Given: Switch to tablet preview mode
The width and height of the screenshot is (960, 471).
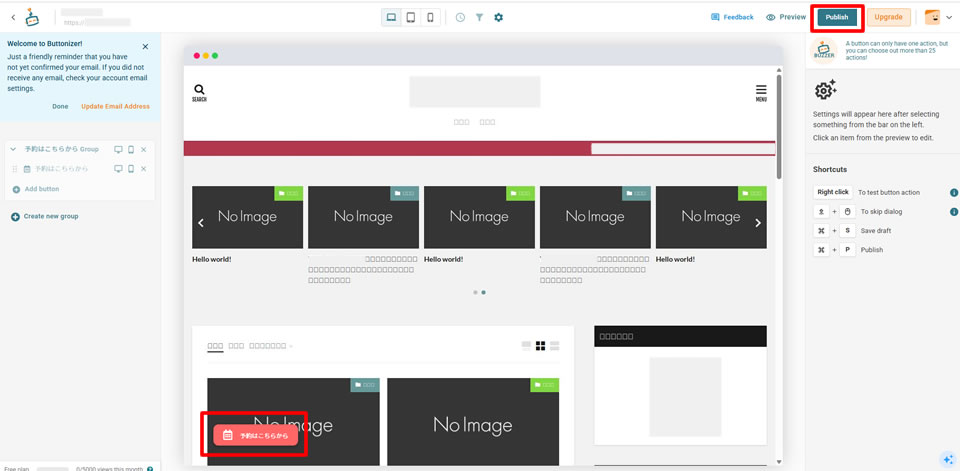Looking at the screenshot, I should point(411,17).
